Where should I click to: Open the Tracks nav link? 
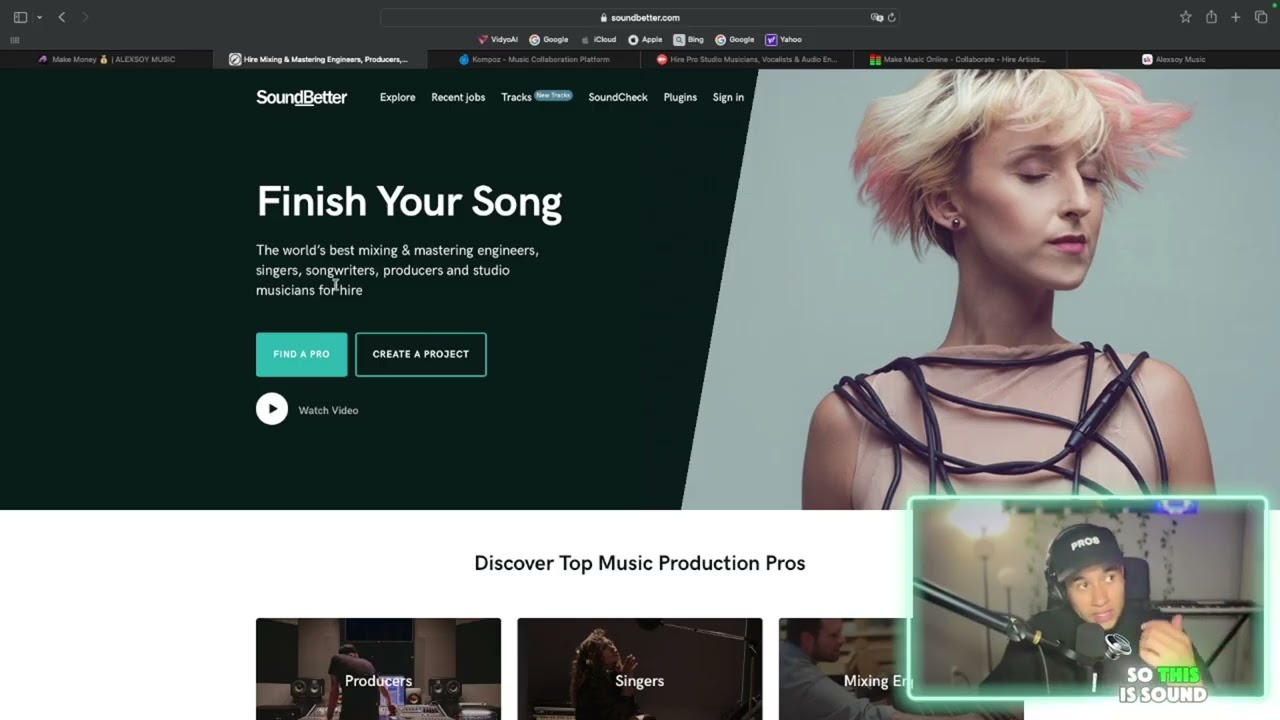tap(516, 97)
